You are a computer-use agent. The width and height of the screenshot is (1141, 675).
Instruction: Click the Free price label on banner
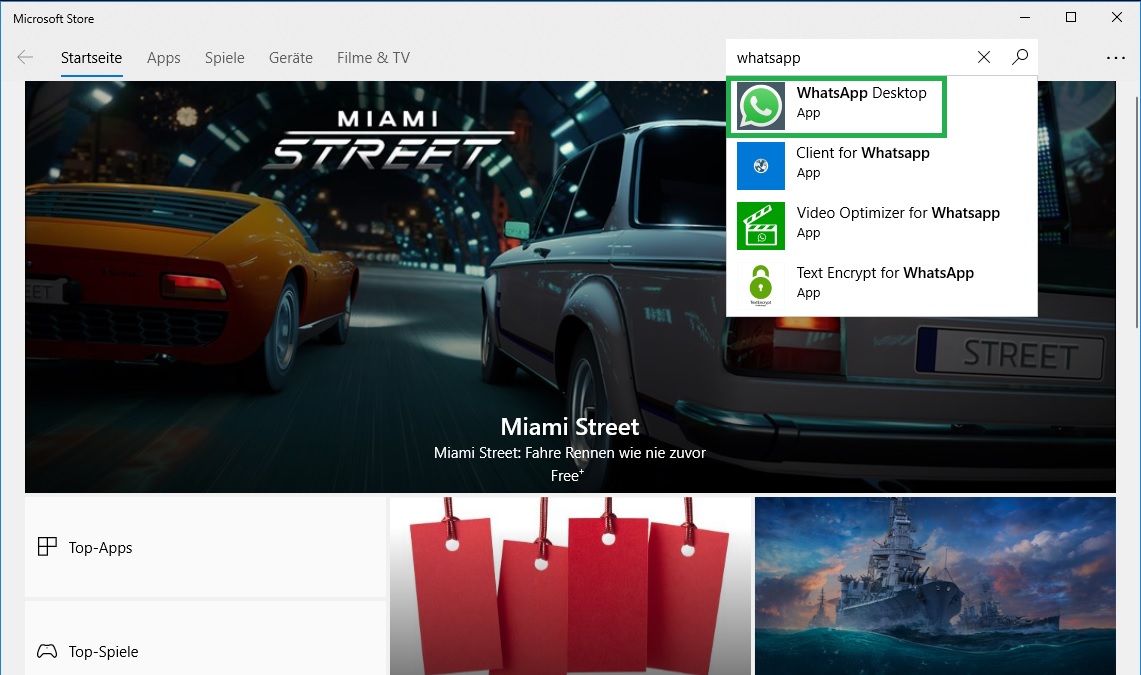tap(567, 476)
